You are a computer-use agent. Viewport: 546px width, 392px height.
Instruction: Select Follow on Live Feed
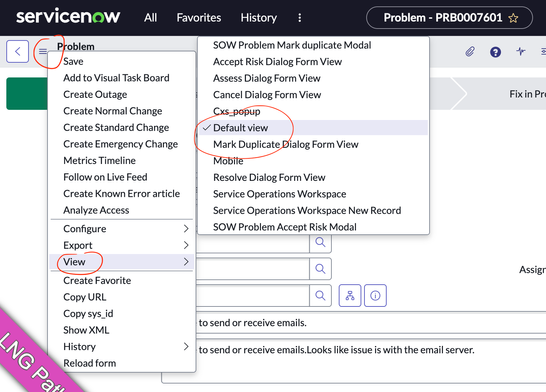pyautogui.click(x=122, y=177)
